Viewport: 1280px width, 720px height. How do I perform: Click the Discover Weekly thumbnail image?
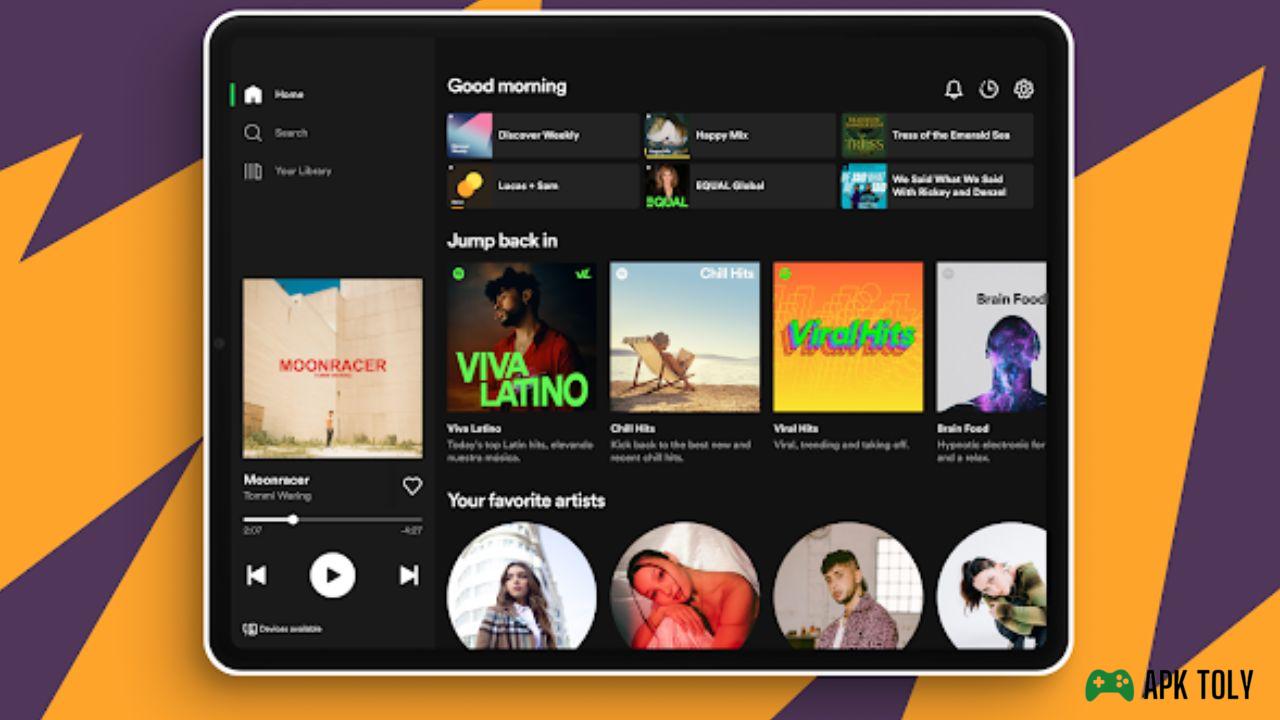pyautogui.click(x=470, y=135)
